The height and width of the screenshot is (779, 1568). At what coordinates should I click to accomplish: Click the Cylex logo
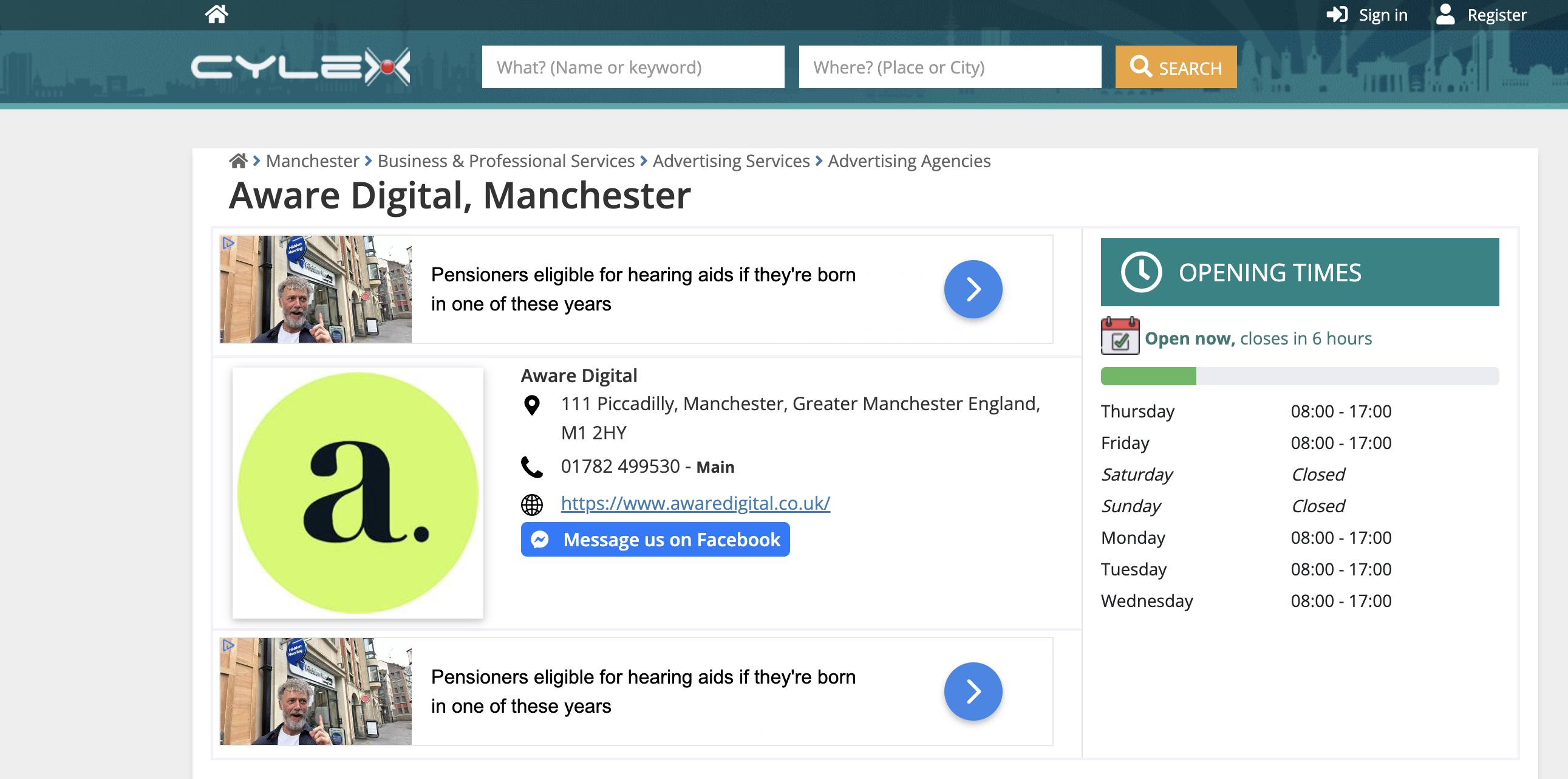coord(301,66)
